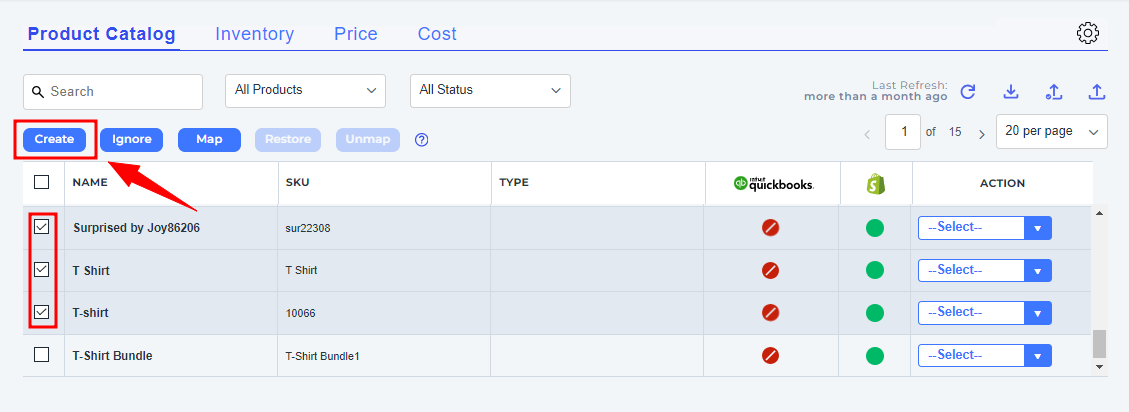Click the refresh icon beside Last Refresh
1129x412 pixels.
(x=968, y=92)
